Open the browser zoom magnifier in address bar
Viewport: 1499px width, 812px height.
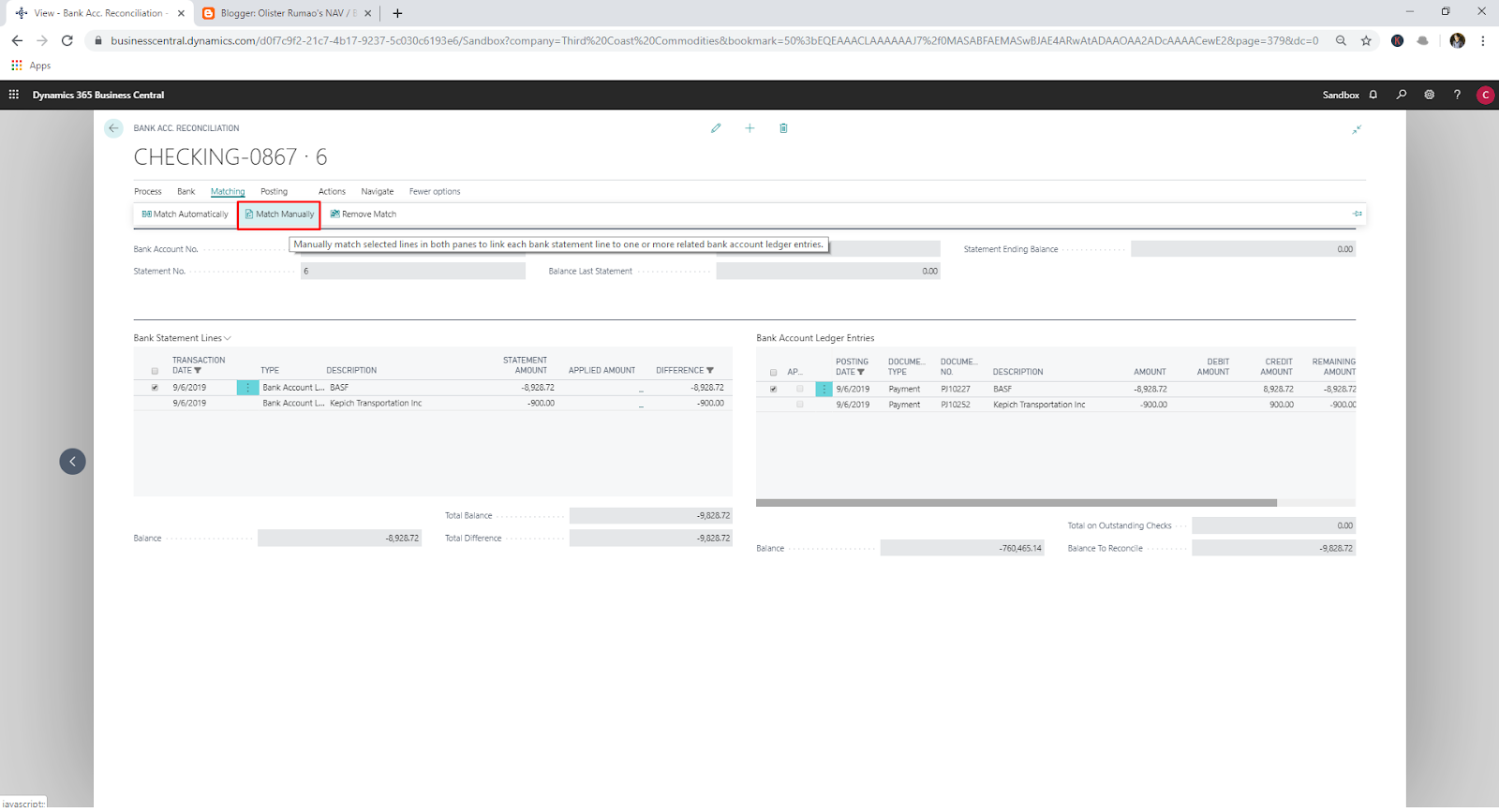pos(1341,40)
